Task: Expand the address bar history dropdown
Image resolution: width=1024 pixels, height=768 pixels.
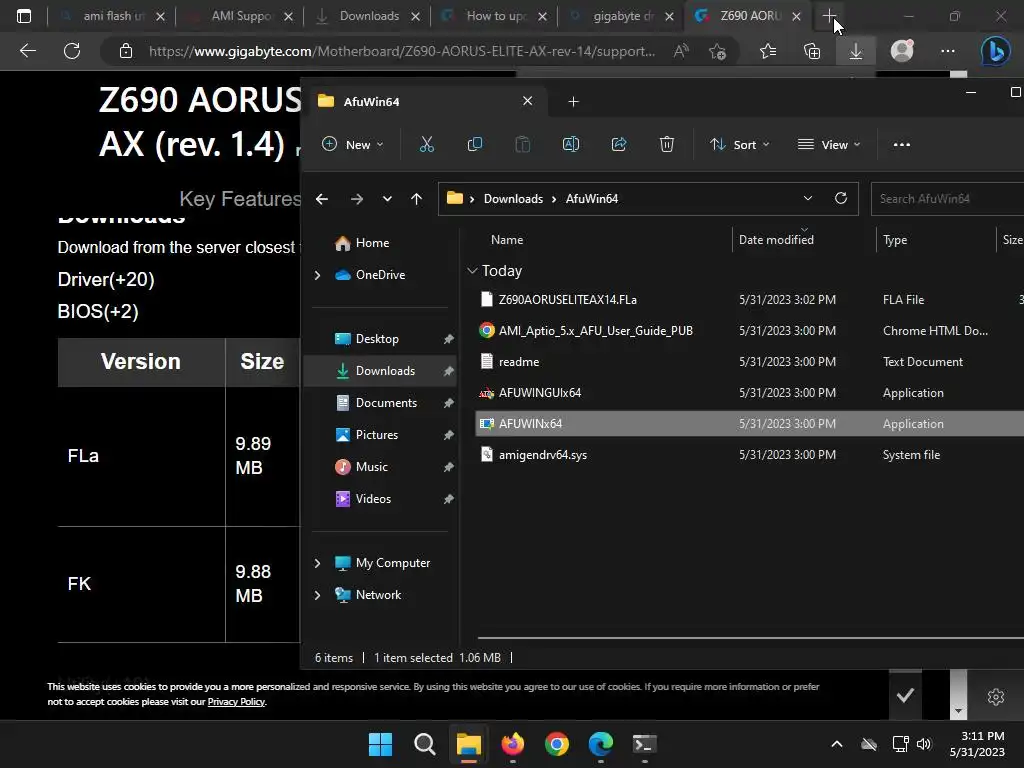Action: 808,198
